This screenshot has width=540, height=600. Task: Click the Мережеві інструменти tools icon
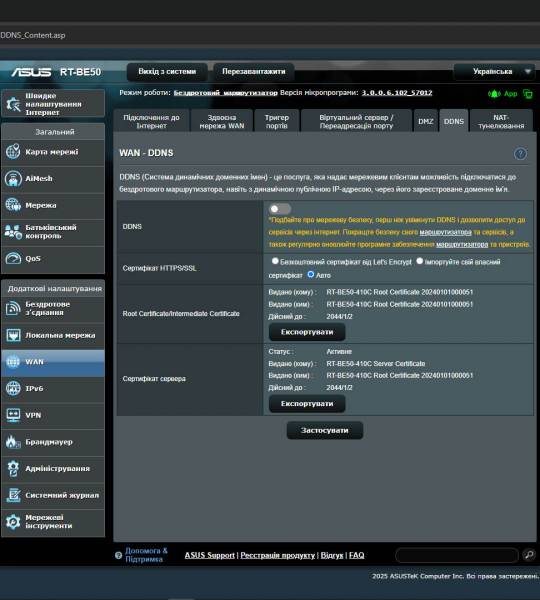(13, 522)
